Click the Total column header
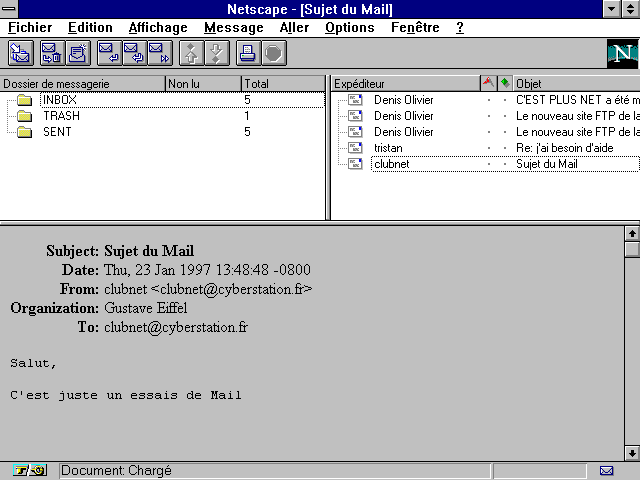 tap(283, 84)
